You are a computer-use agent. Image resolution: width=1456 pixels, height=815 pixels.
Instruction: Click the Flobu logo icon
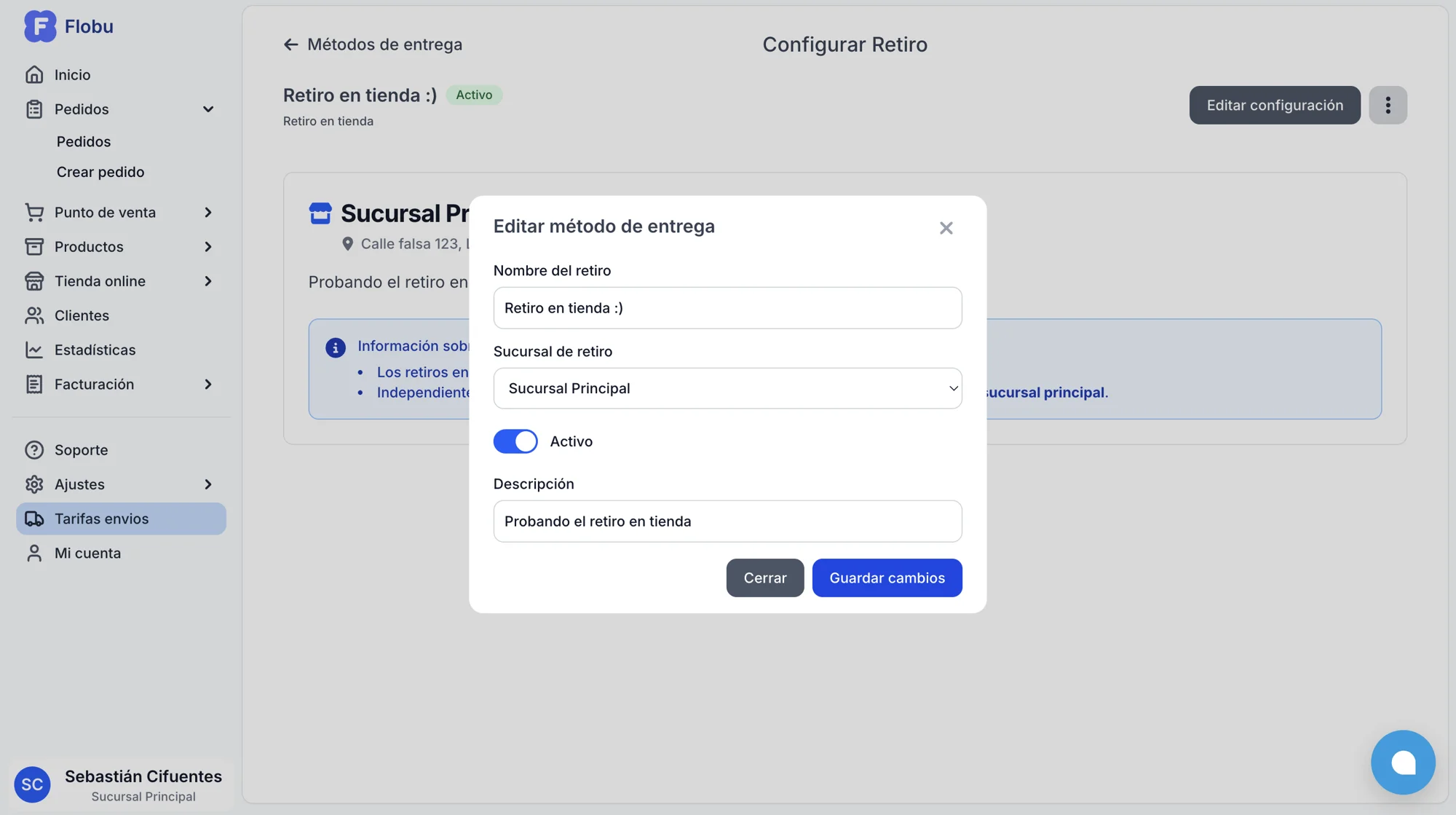(39, 26)
